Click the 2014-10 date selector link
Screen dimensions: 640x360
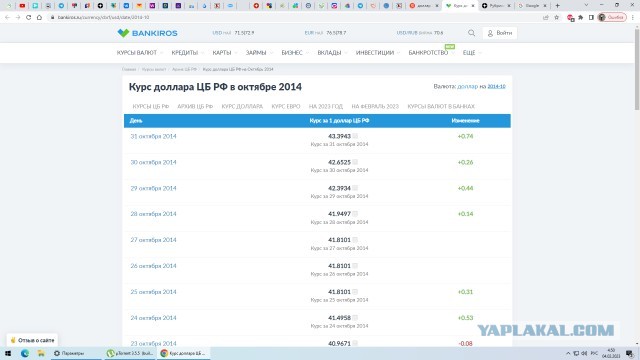[x=496, y=87]
